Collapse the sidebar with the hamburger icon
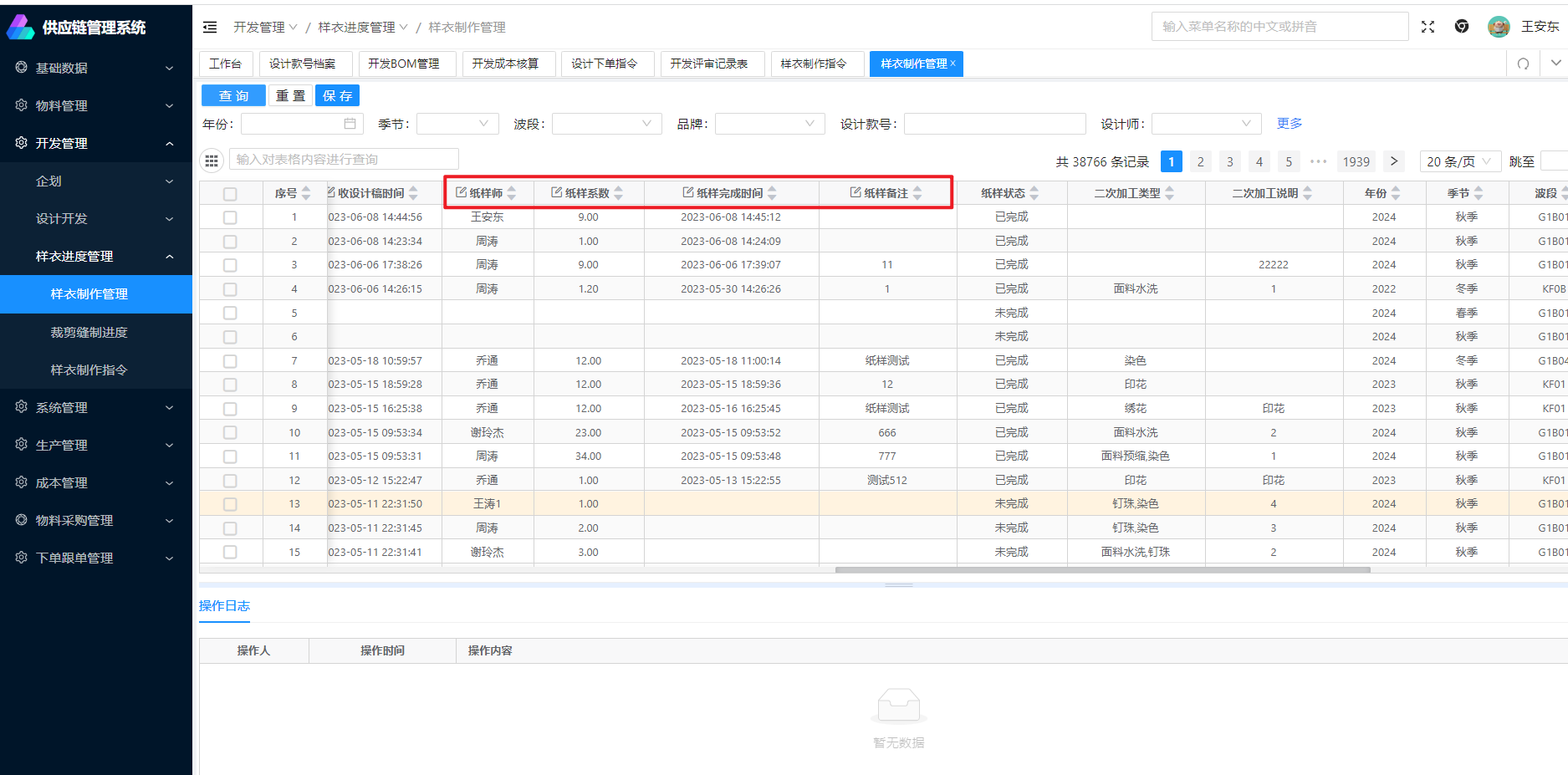Viewport: 1568px width, 775px height. click(210, 28)
